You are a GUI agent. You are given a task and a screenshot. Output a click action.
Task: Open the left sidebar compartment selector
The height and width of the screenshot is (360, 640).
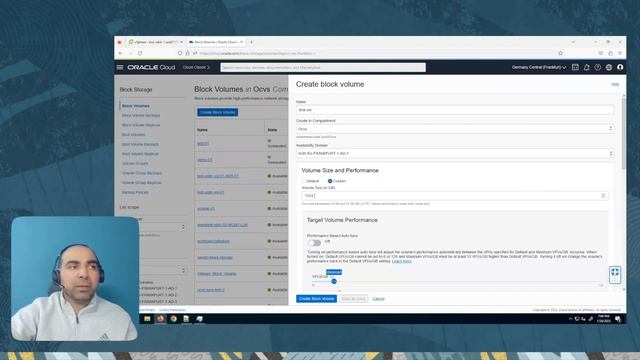pos(163,227)
